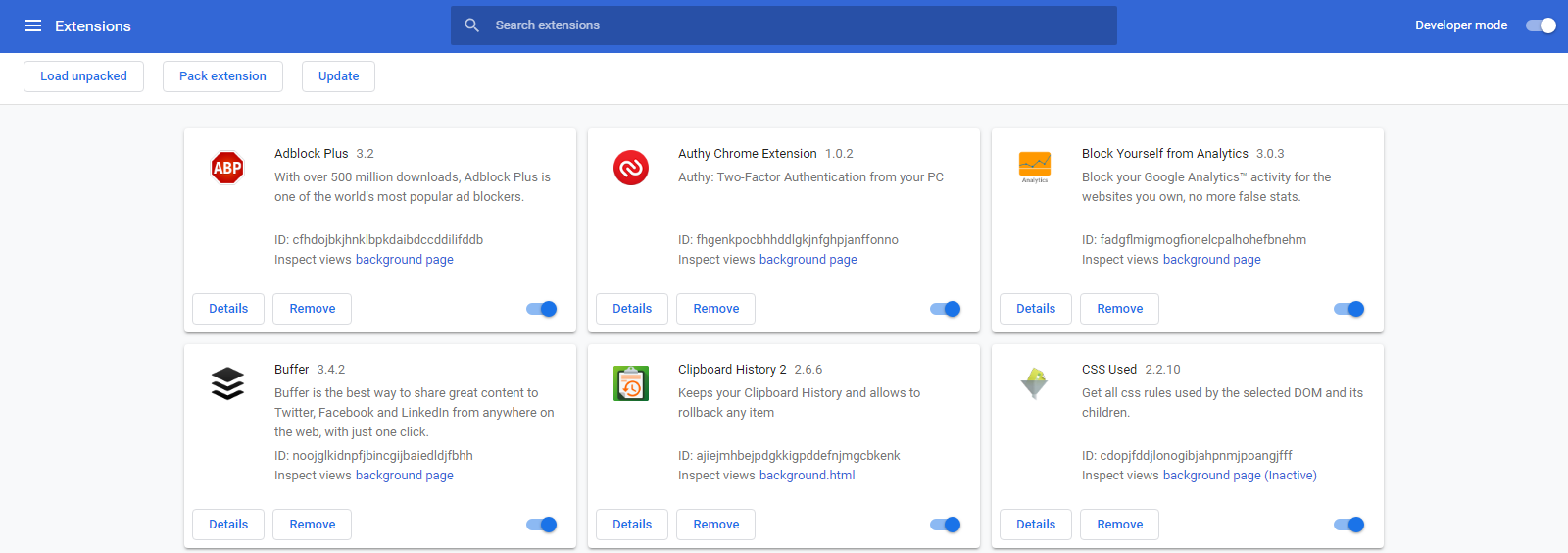
Task: Click Clipboard History 2 title text
Action: pos(732,370)
